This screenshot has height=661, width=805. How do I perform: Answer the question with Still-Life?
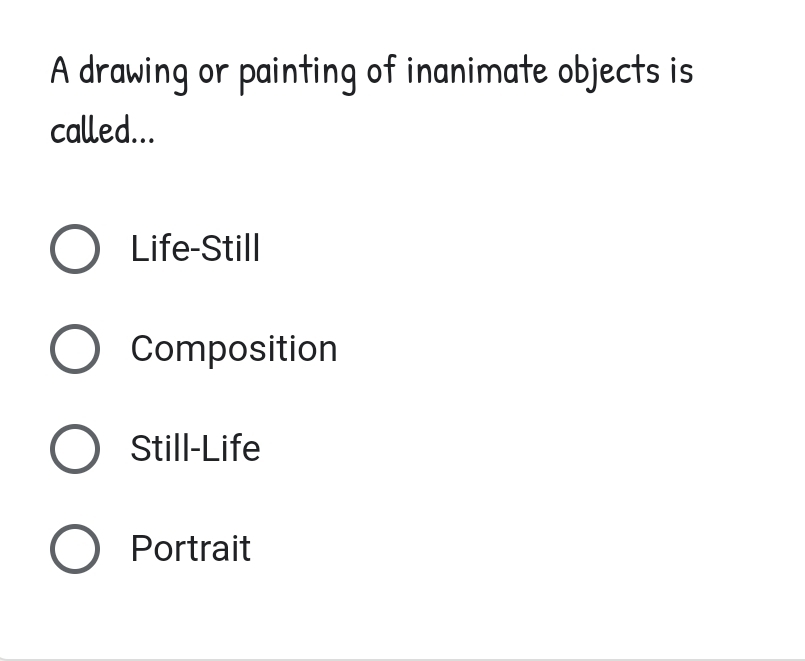point(75,449)
